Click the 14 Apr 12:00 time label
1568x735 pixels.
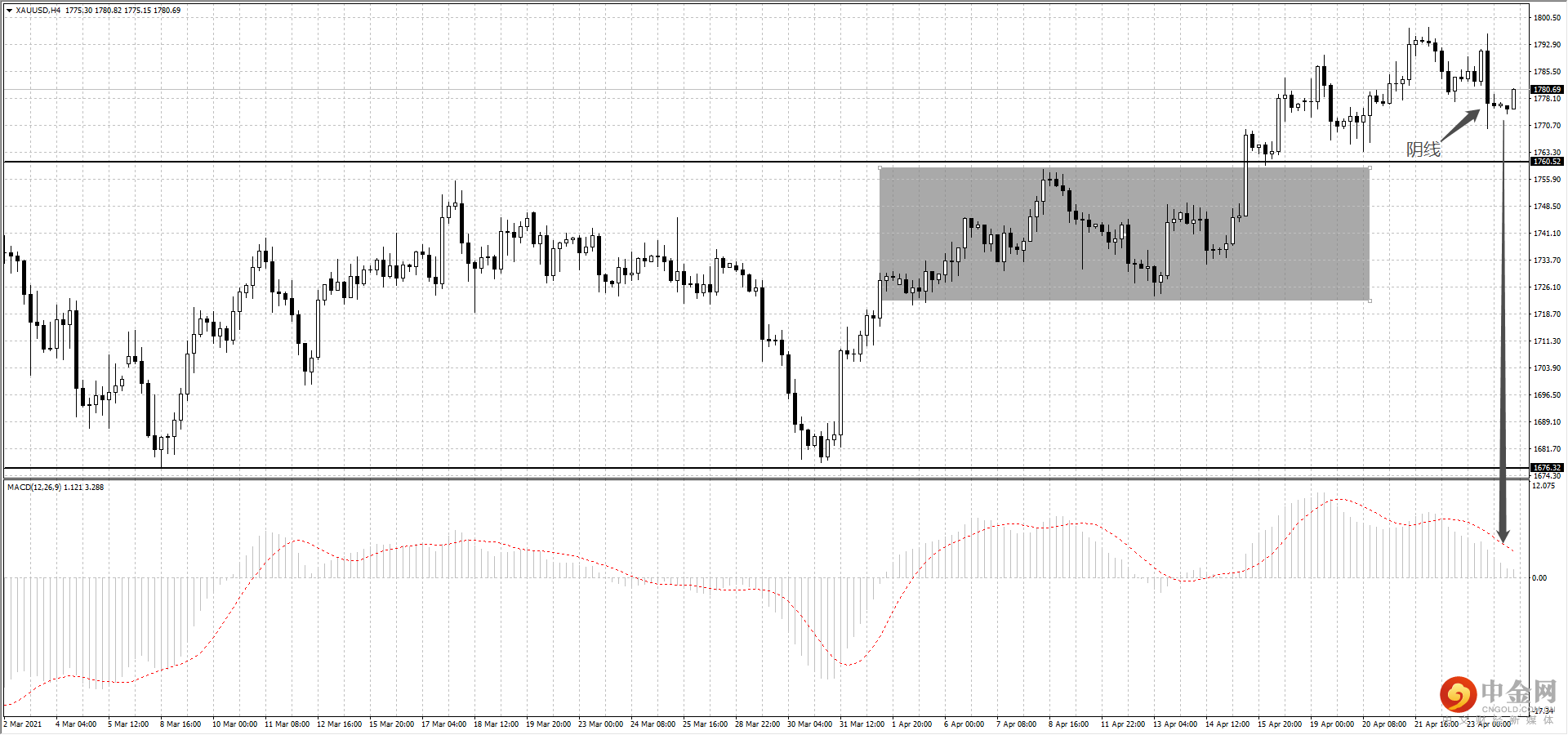click(x=1227, y=724)
